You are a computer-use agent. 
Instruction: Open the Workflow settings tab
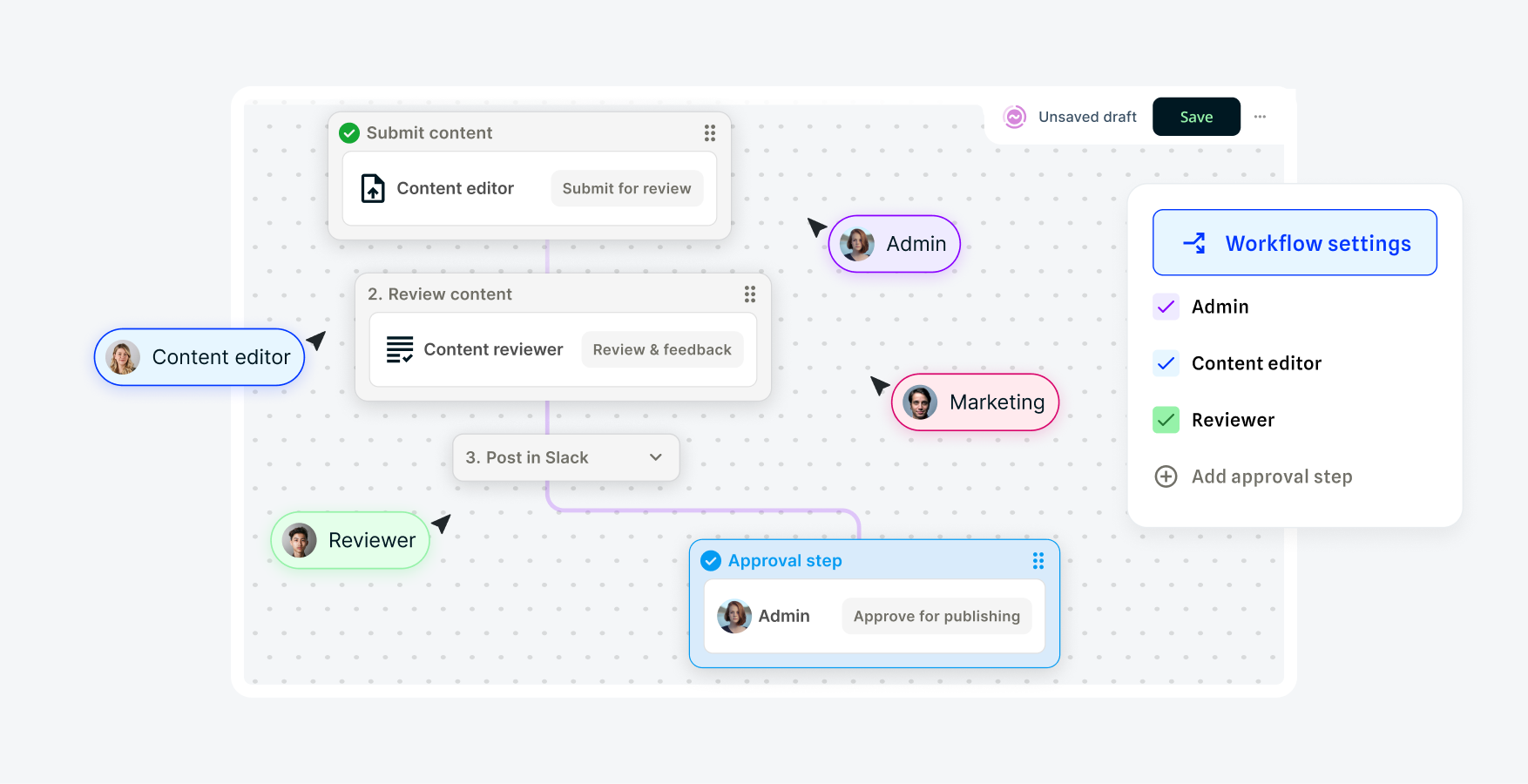click(x=1295, y=243)
